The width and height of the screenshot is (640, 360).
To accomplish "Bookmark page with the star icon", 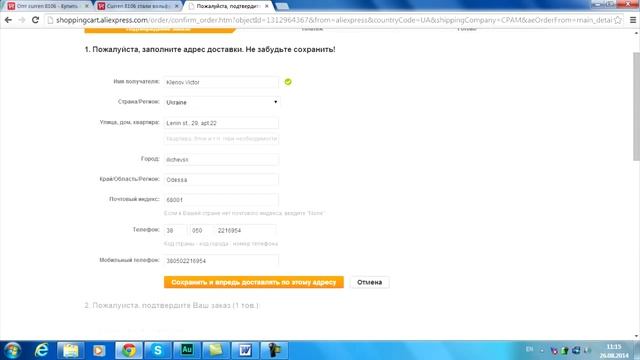I will tap(618, 20).
